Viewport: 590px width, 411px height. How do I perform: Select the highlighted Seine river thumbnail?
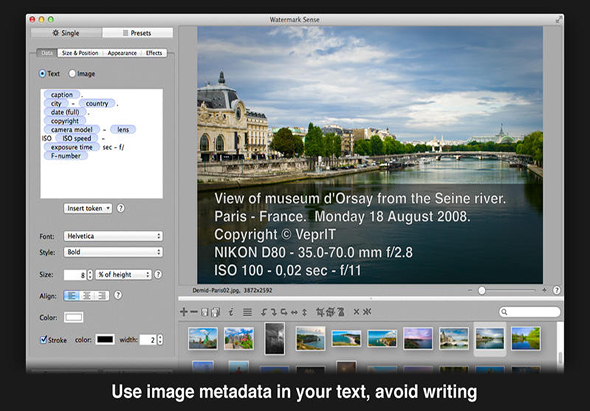click(x=490, y=338)
